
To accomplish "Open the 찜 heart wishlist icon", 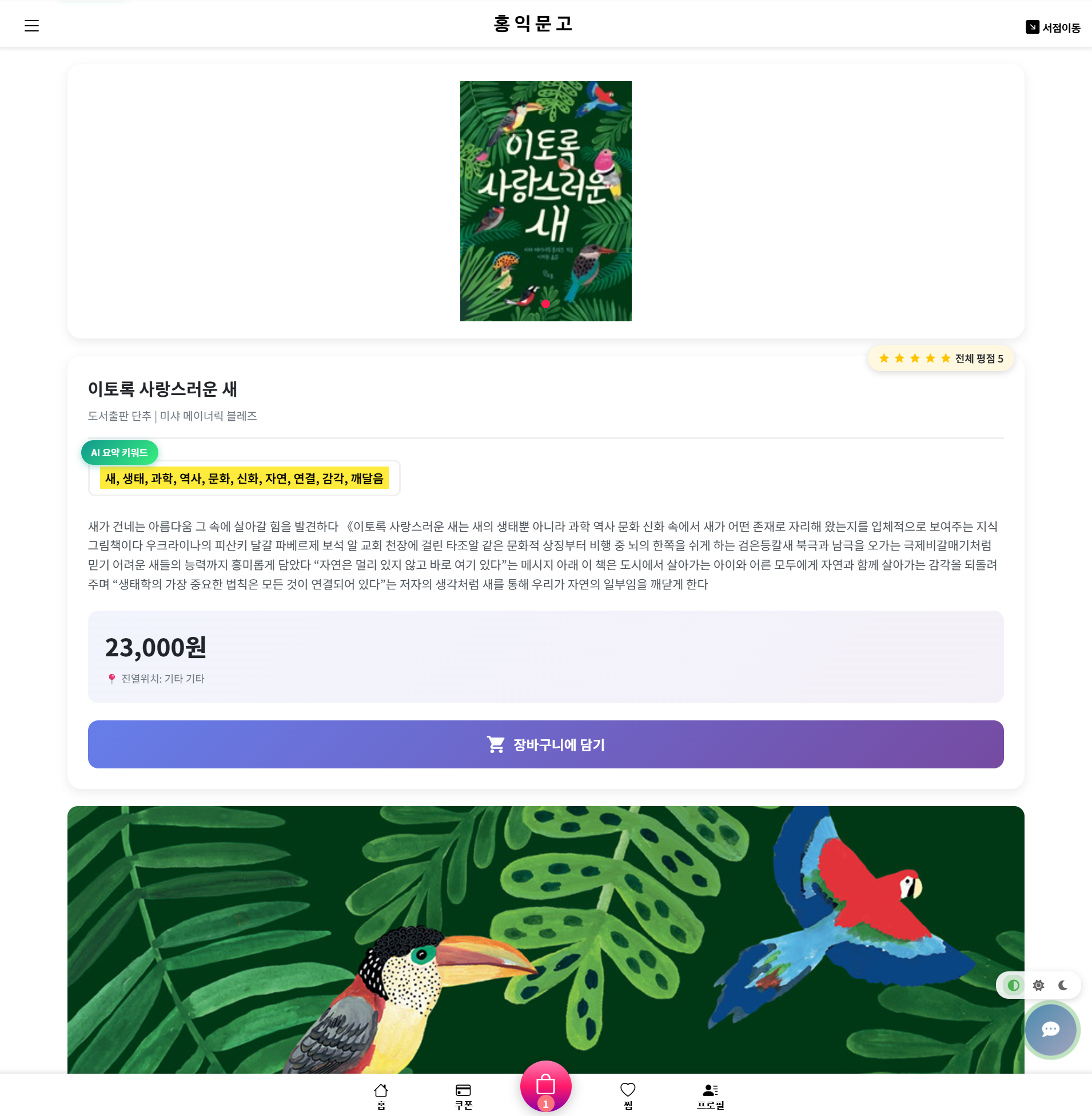I will pos(628,1089).
